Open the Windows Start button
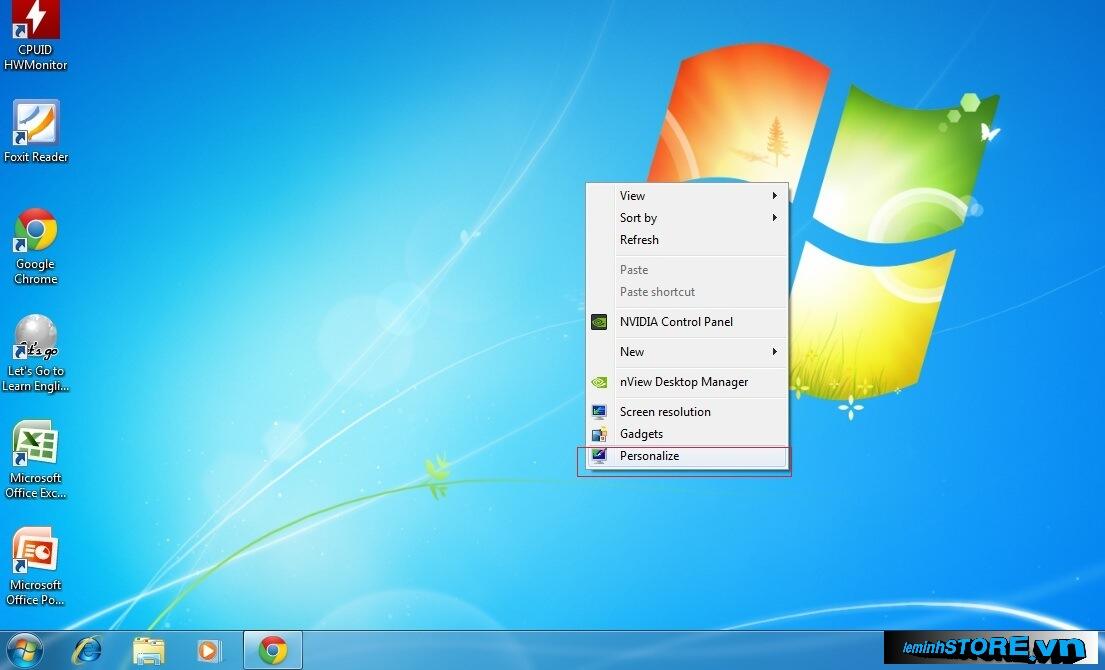This screenshot has height=670, width=1105. (24, 650)
